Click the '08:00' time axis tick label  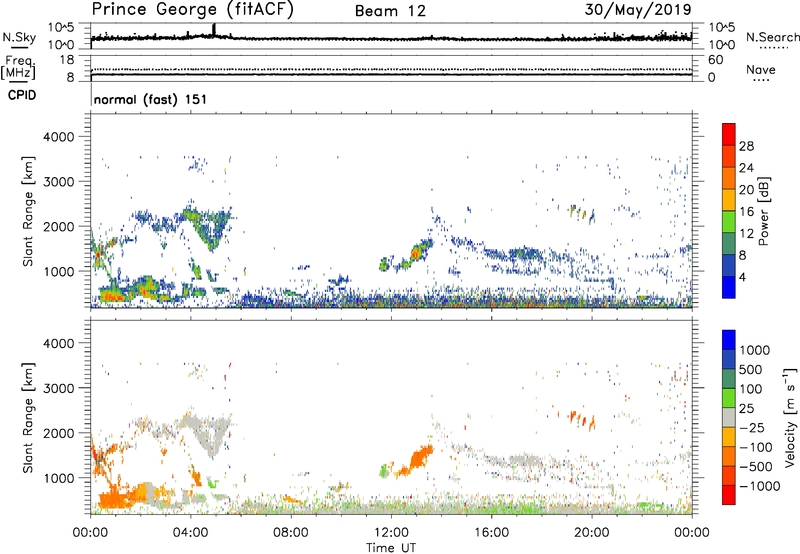click(291, 532)
